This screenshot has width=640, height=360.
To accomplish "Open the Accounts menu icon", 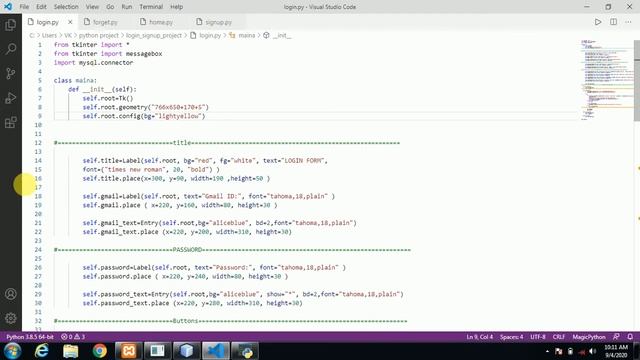I will (11, 294).
